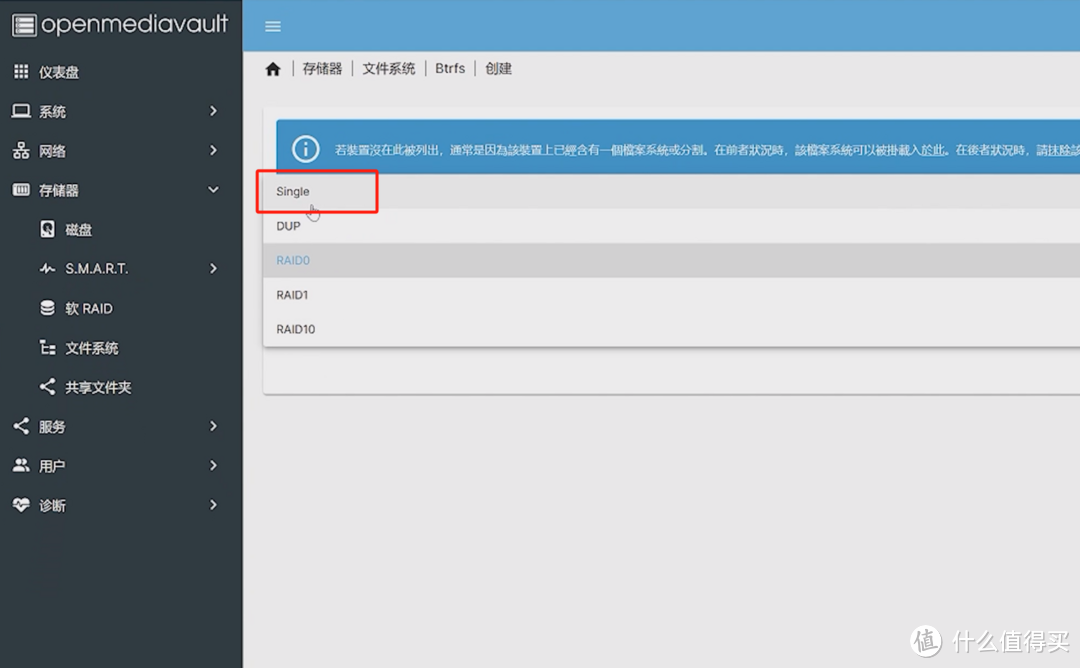Click 诊断 label in sidebar
This screenshot has height=668, width=1080.
52,505
